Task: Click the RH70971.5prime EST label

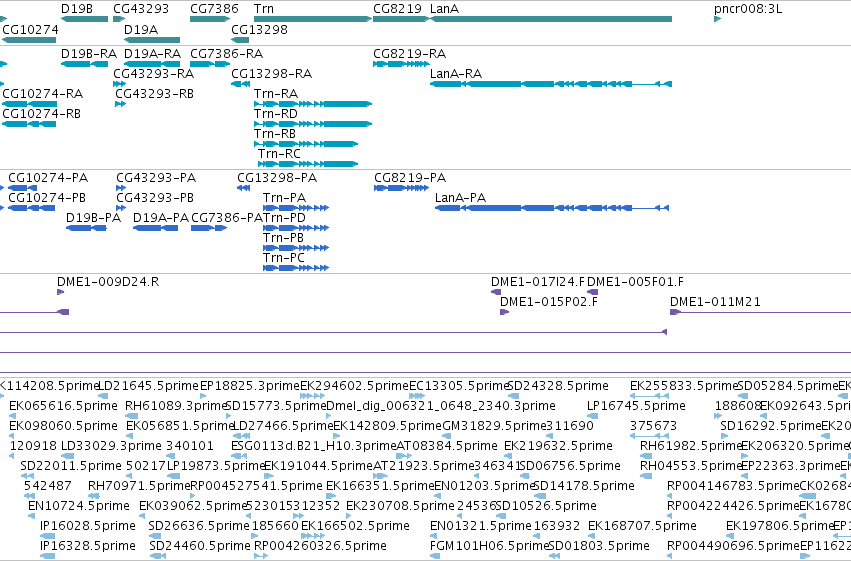Action: coord(139,486)
